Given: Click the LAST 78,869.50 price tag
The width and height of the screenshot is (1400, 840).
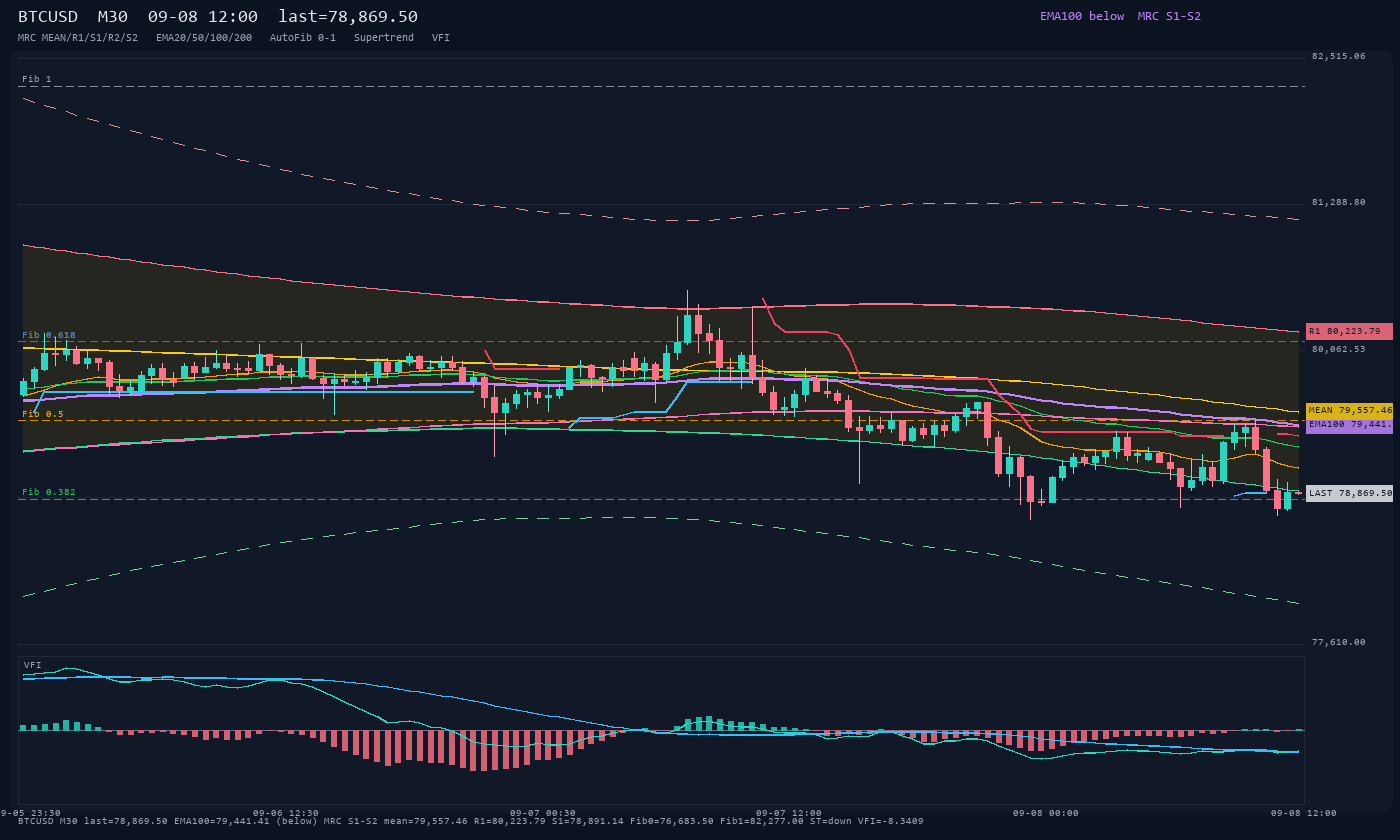Looking at the screenshot, I should (1349, 493).
